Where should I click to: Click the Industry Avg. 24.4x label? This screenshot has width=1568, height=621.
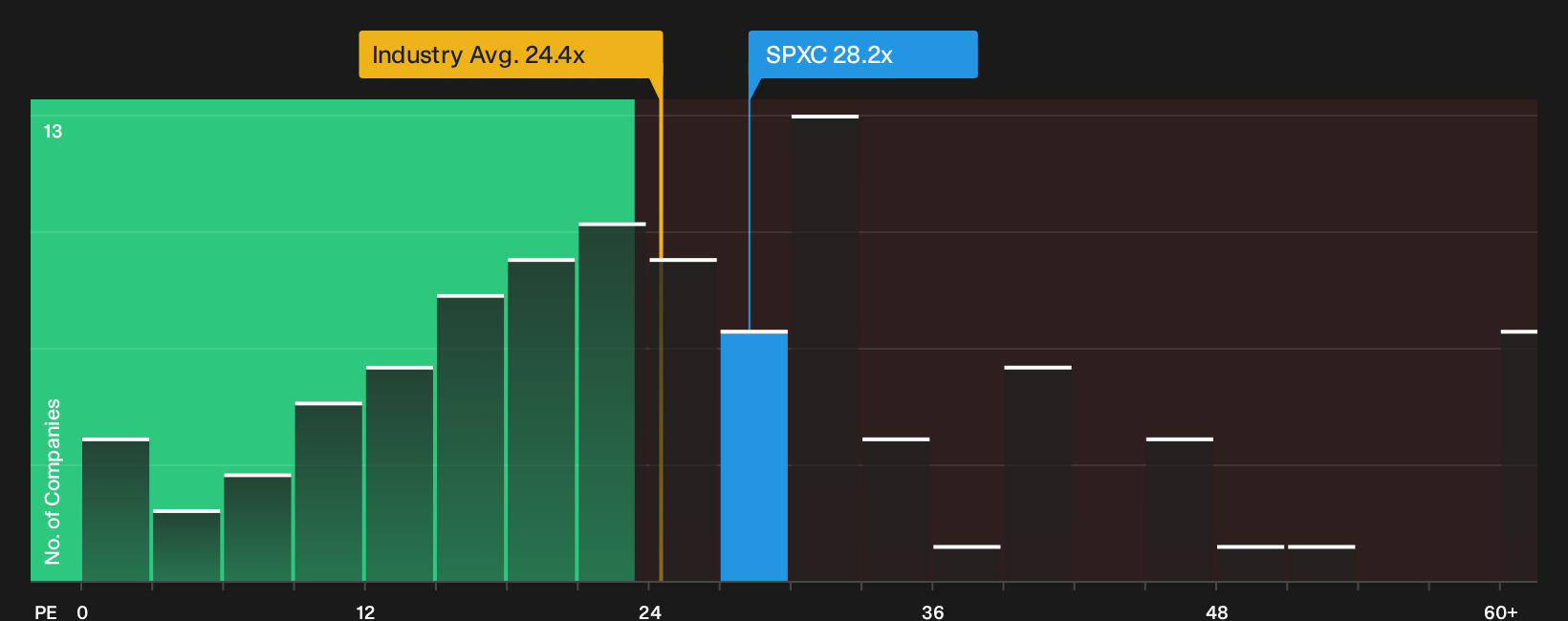click(x=511, y=54)
